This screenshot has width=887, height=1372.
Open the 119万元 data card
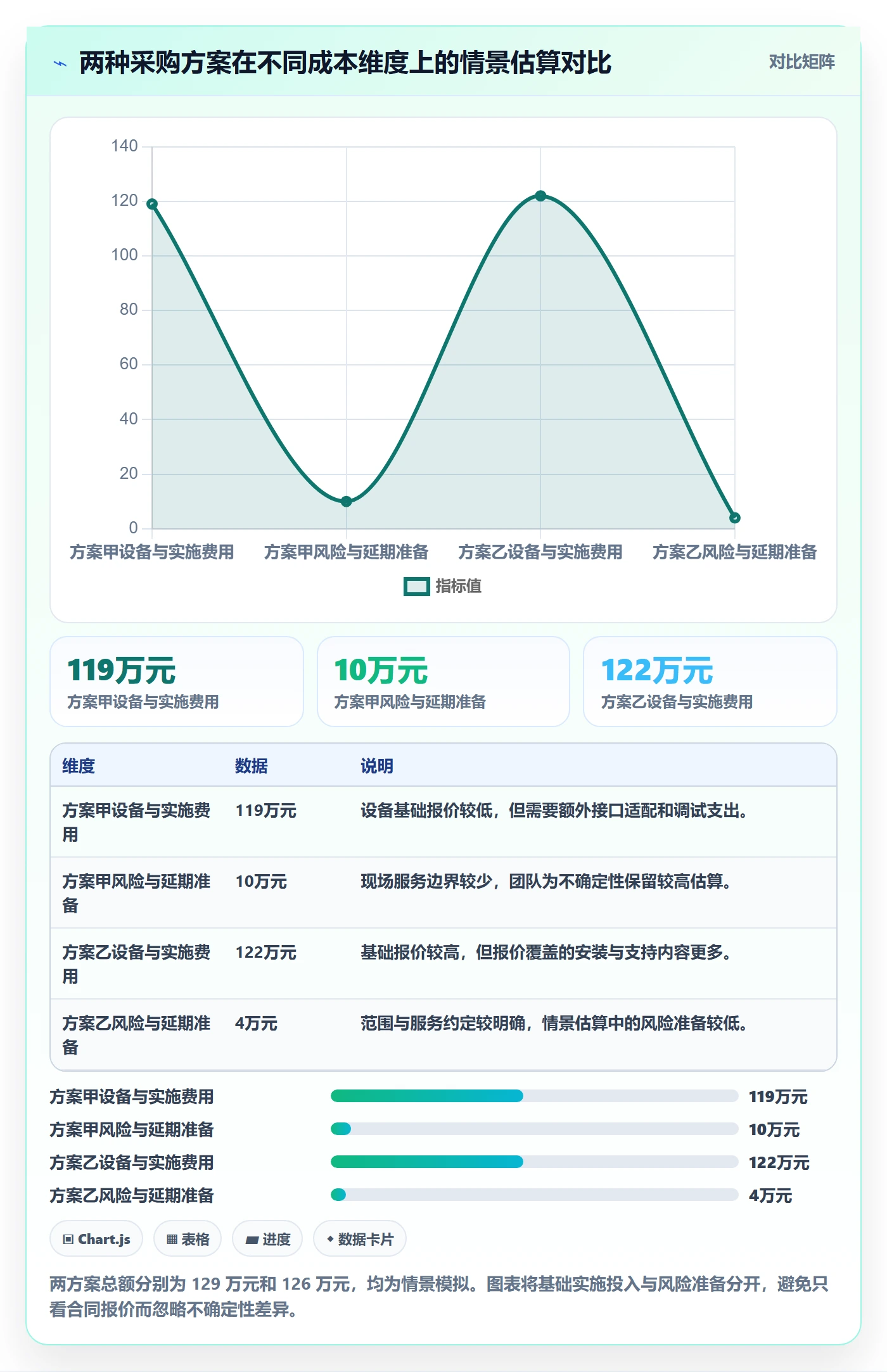tap(177, 682)
